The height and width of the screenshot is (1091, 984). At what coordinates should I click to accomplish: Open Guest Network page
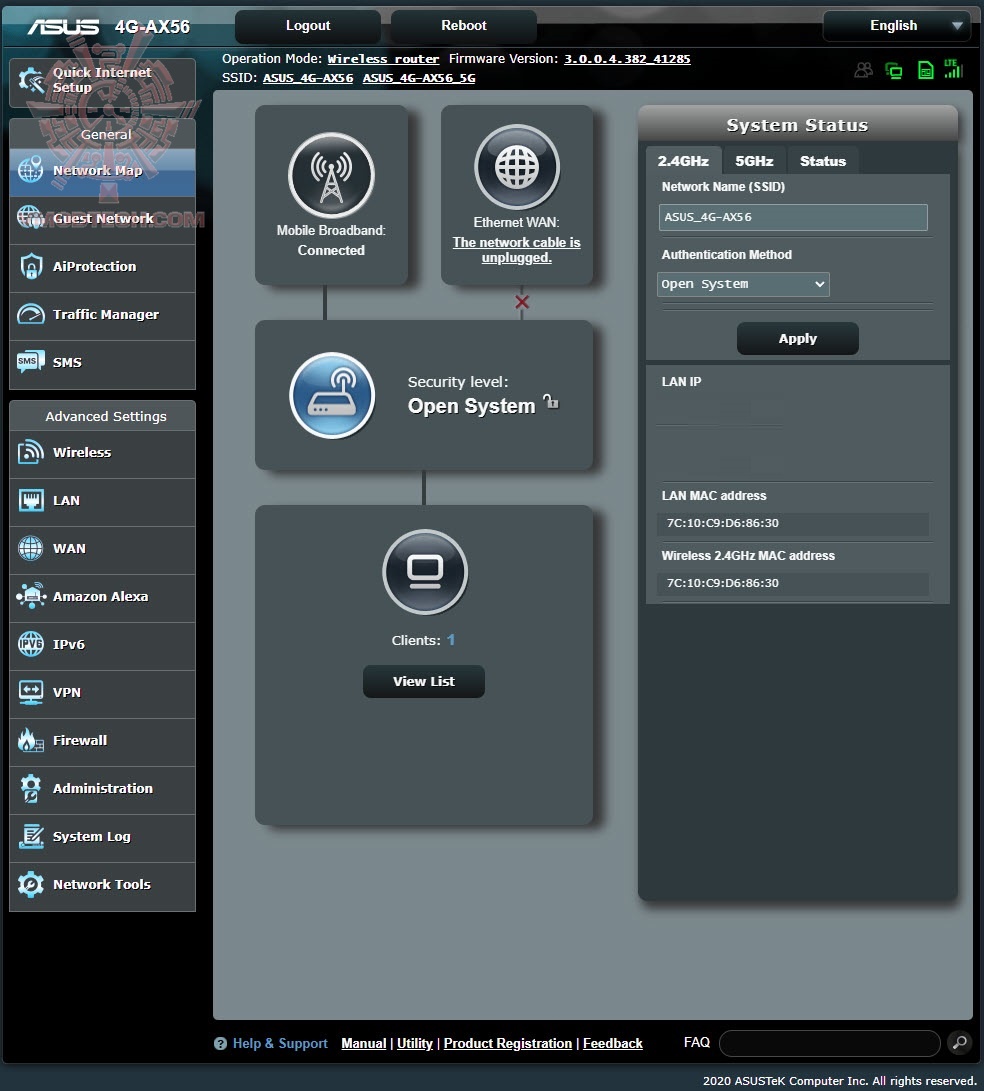(x=102, y=219)
